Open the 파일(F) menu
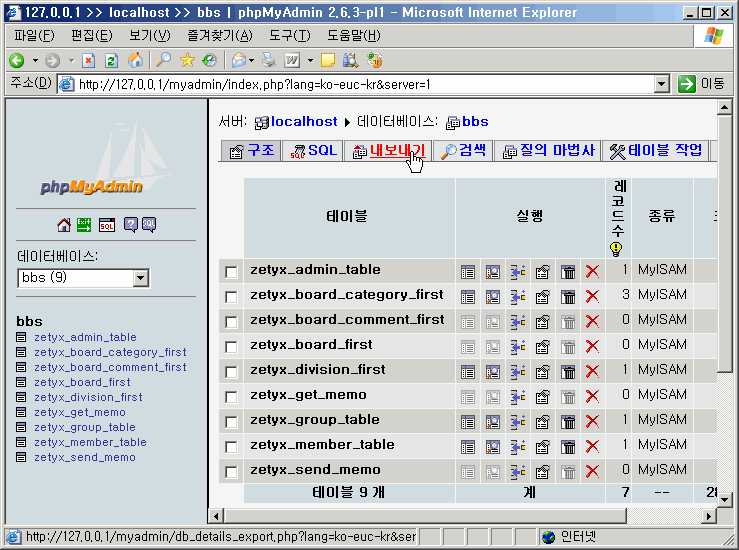The image size is (739, 550). tap(34, 35)
